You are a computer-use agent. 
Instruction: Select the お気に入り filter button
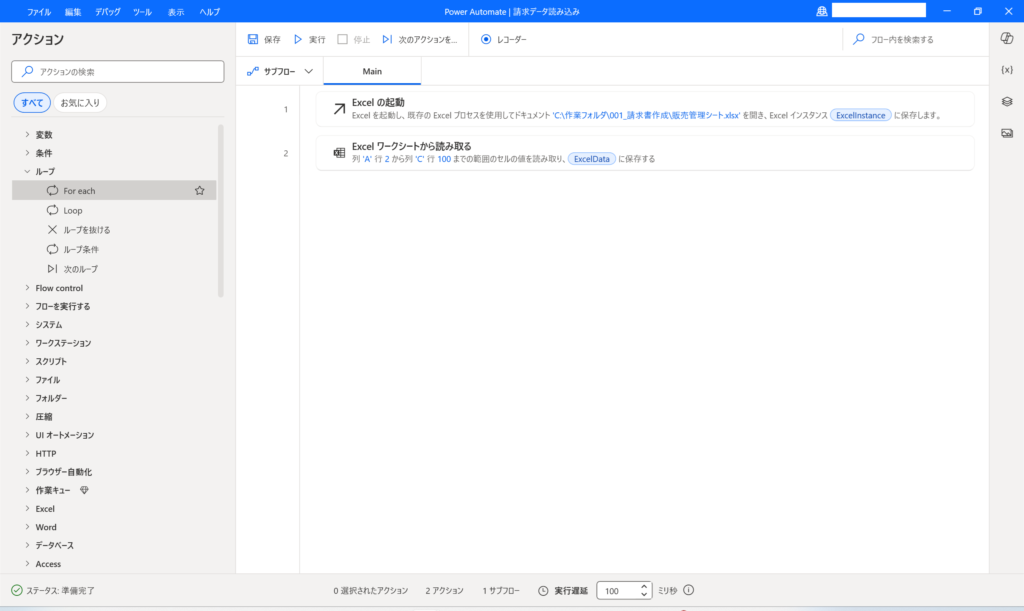pyautogui.click(x=80, y=102)
